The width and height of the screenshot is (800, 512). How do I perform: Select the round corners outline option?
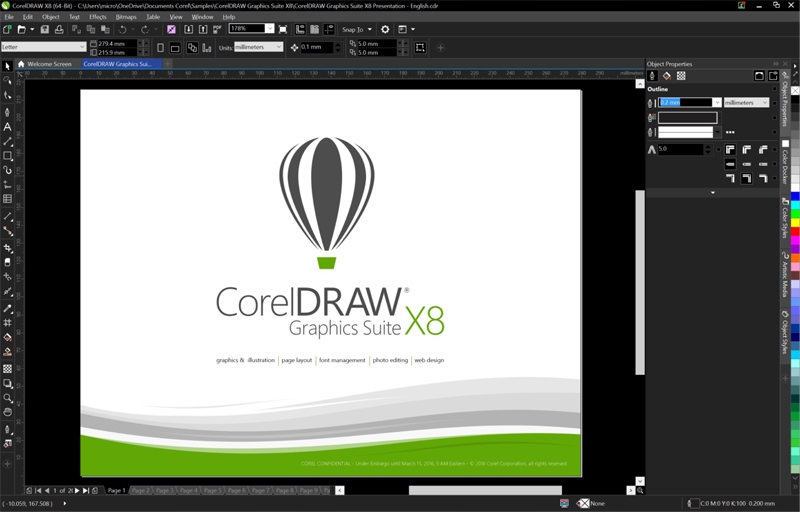coord(745,150)
